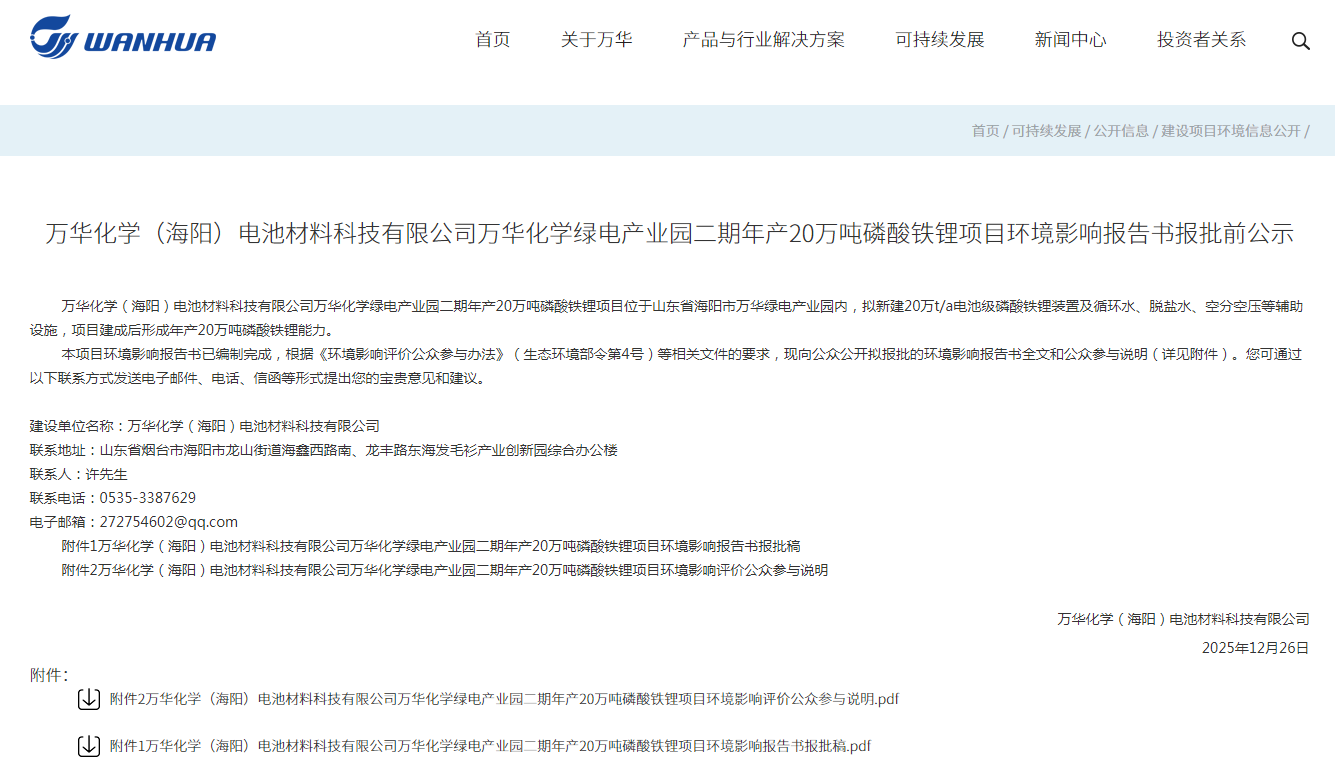Open the site search magnifier icon

click(x=1301, y=41)
